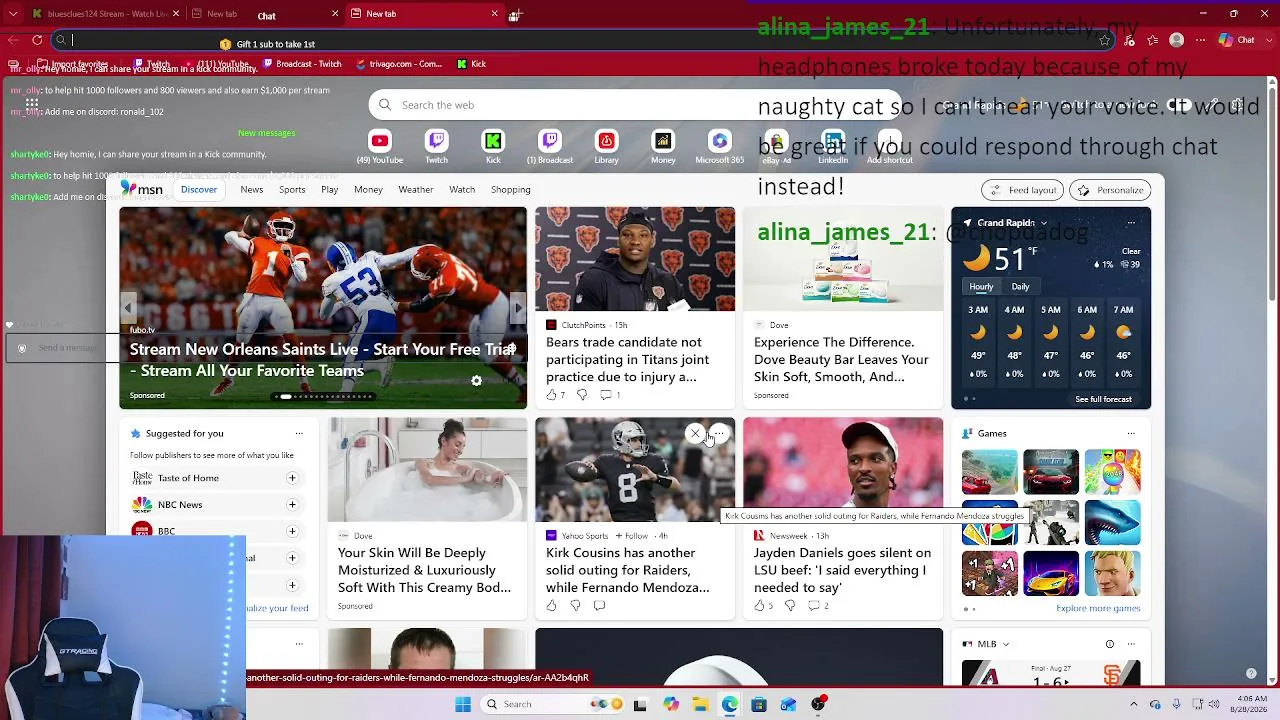This screenshot has width=1280, height=720.
Task: Switch weather view to Hourly
Action: click(x=981, y=287)
